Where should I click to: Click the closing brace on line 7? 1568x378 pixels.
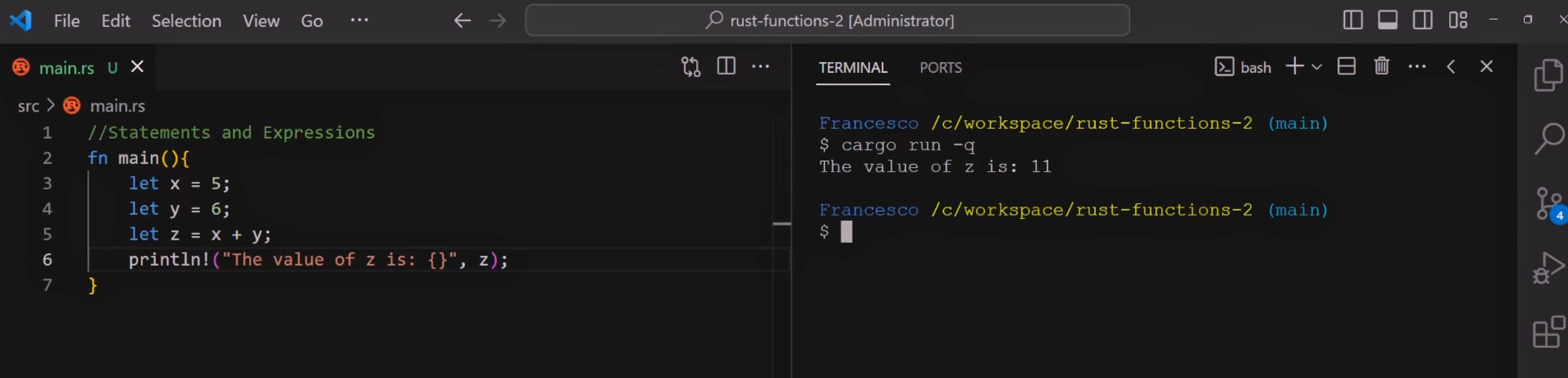(93, 285)
